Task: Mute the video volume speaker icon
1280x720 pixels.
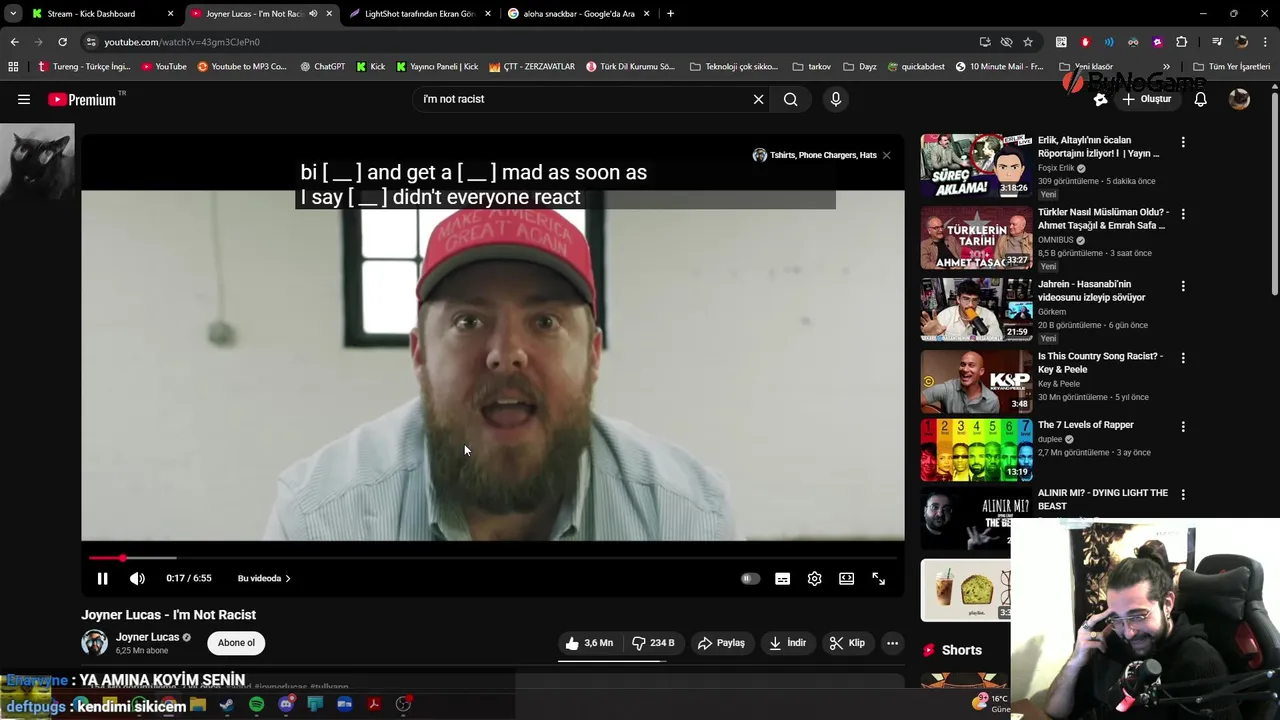Action: pyautogui.click(x=137, y=578)
